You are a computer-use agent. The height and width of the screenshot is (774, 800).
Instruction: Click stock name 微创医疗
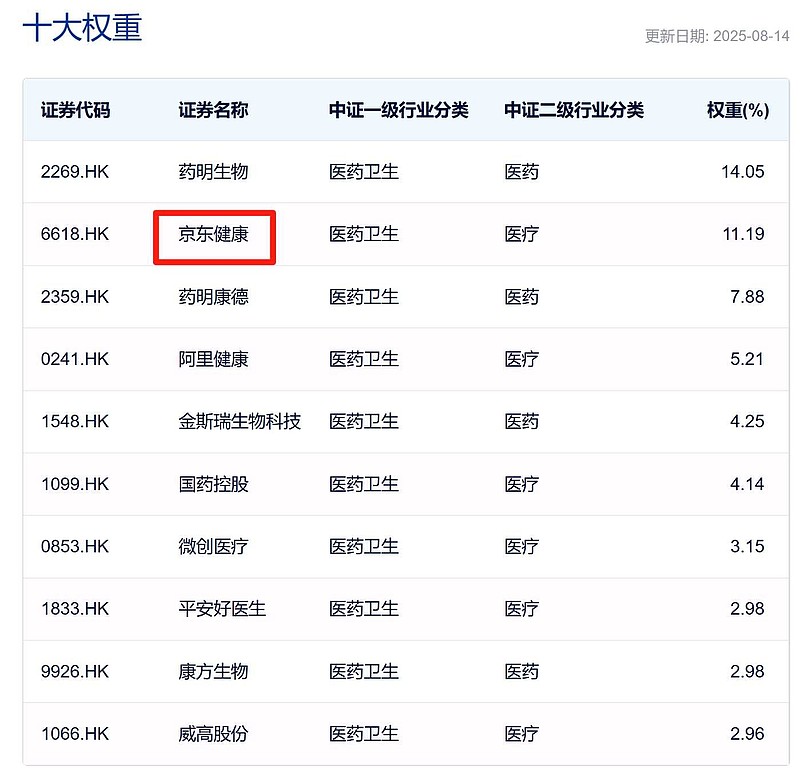213,546
